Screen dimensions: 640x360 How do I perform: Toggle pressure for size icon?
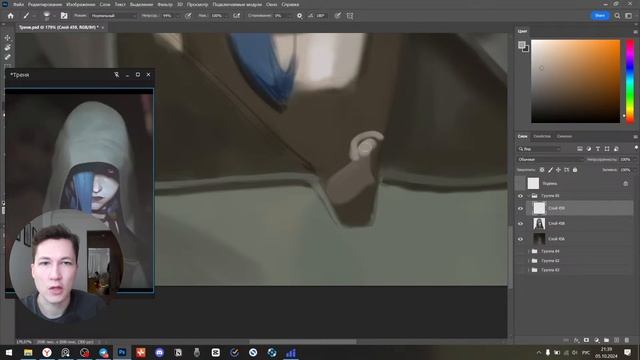pyautogui.click(x=338, y=16)
